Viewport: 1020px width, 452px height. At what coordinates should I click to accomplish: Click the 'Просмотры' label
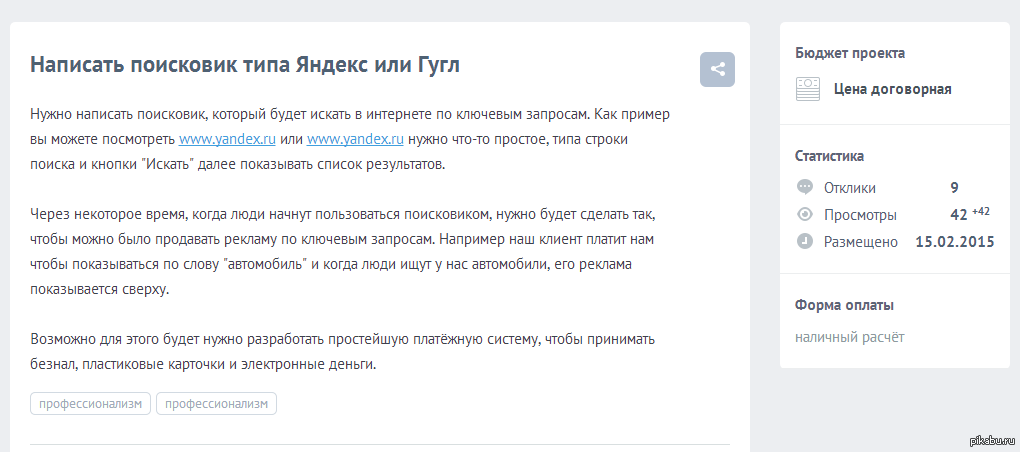[x=860, y=215]
